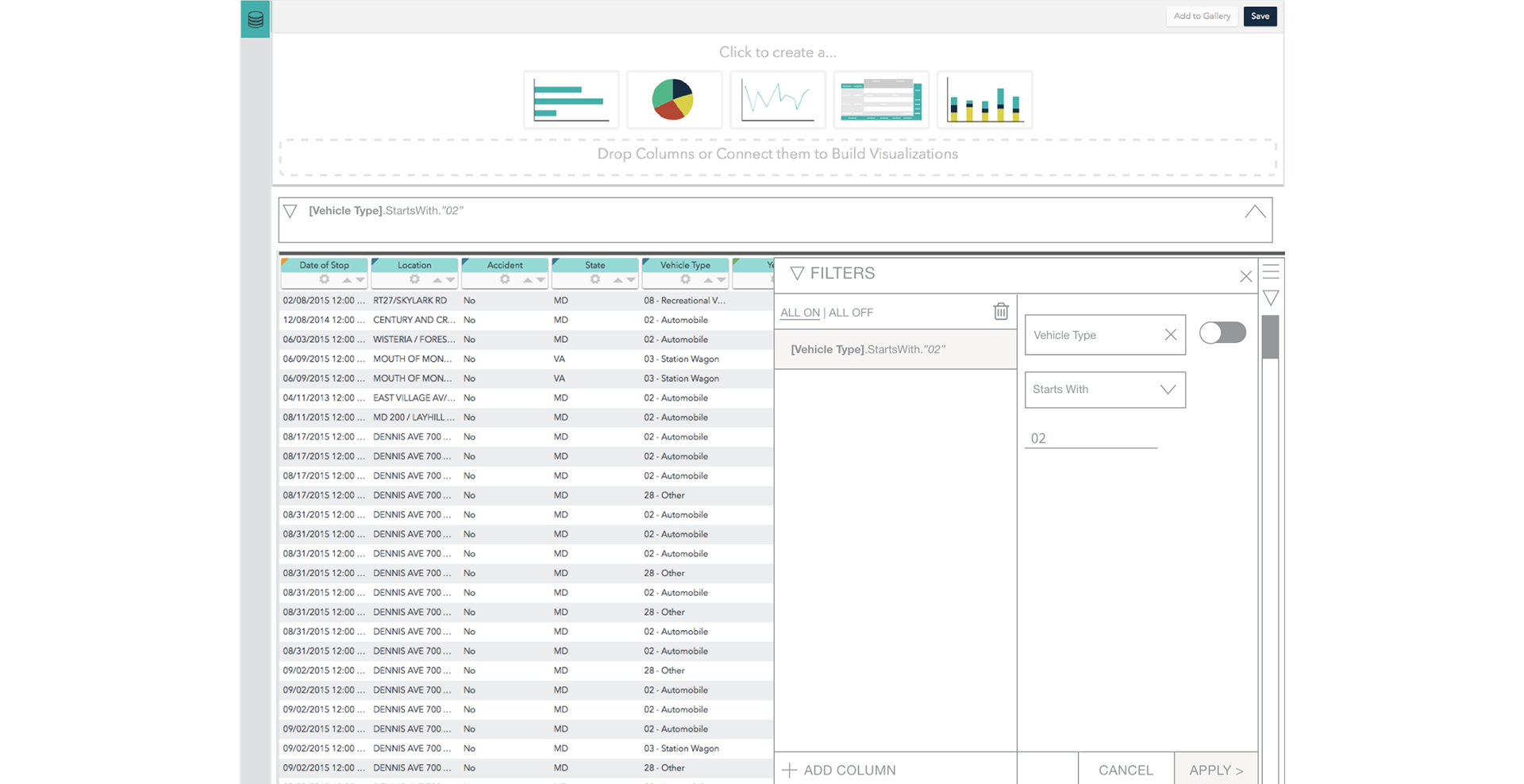The height and width of the screenshot is (784, 1524).
Task: Click the filter expression text in summary bar
Action: coord(386,210)
